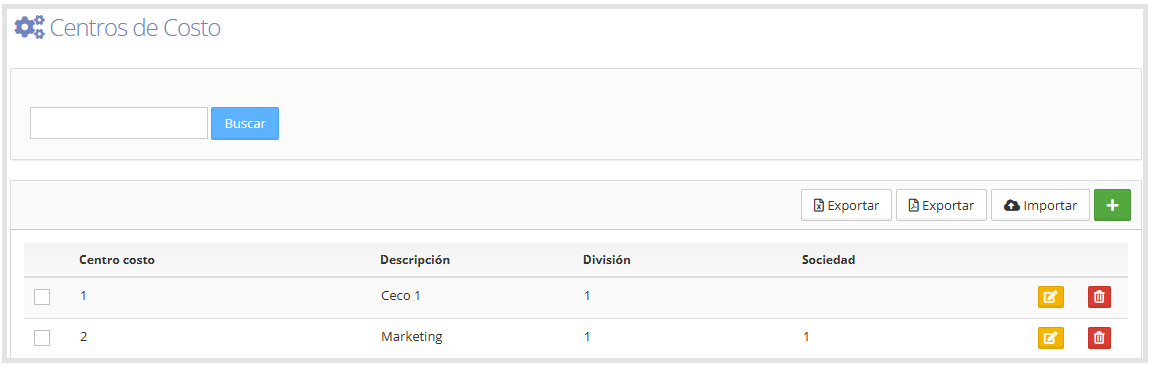Select the División column header
Image resolution: width=1150 pixels, height=369 pixels.
click(607, 260)
